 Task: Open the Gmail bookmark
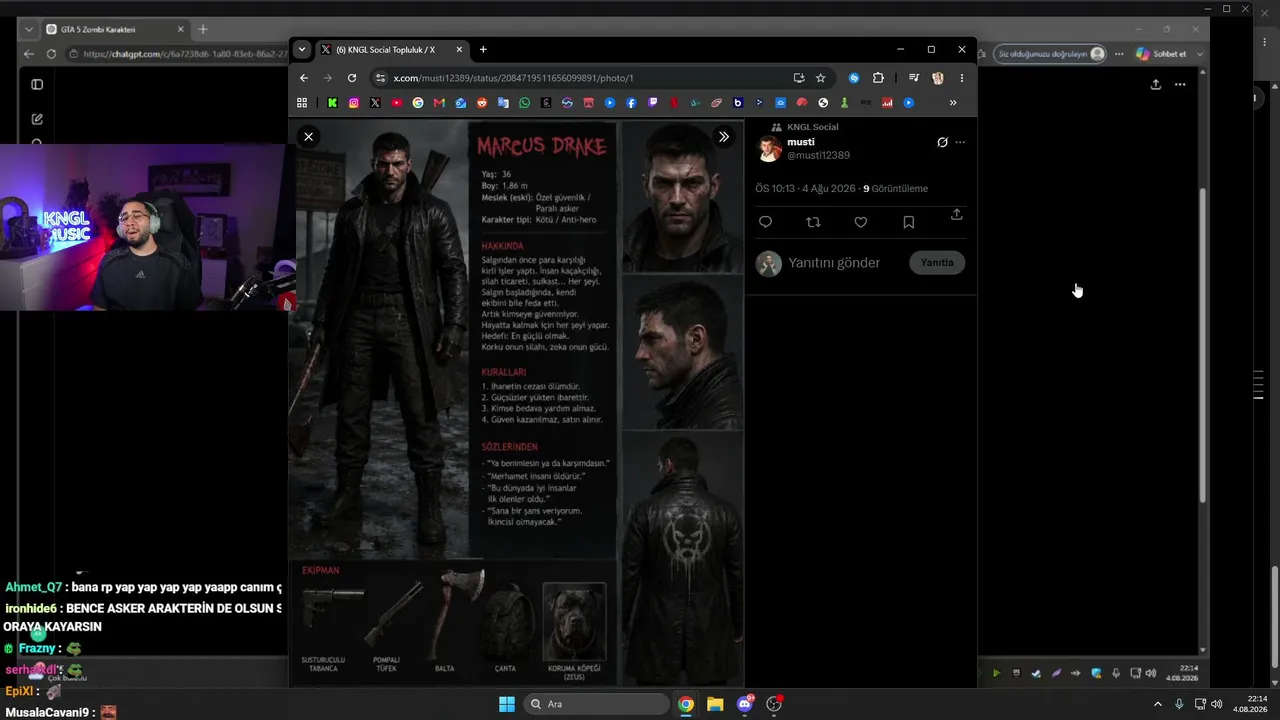[x=439, y=103]
